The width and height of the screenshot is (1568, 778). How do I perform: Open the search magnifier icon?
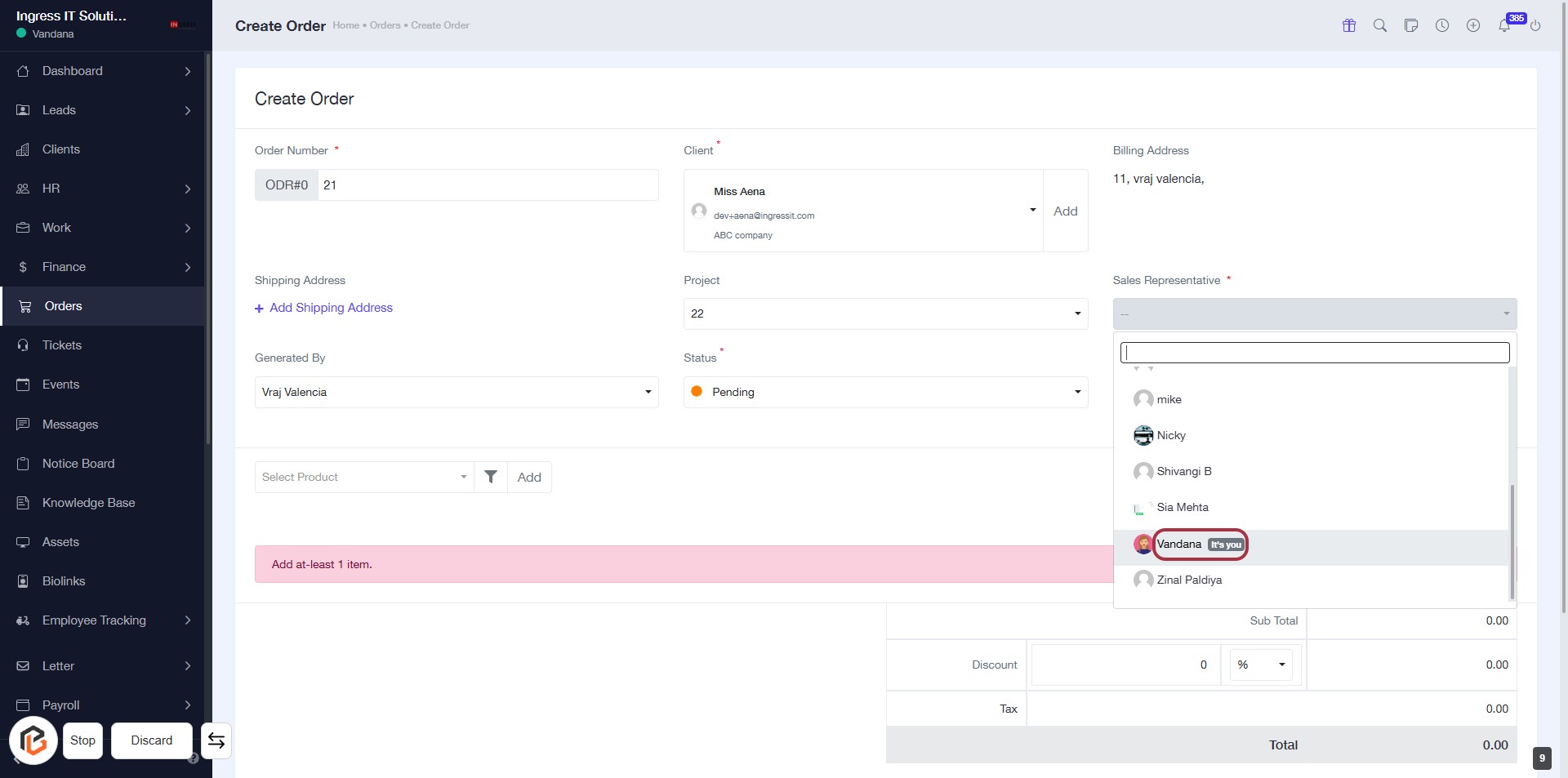tap(1380, 25)
